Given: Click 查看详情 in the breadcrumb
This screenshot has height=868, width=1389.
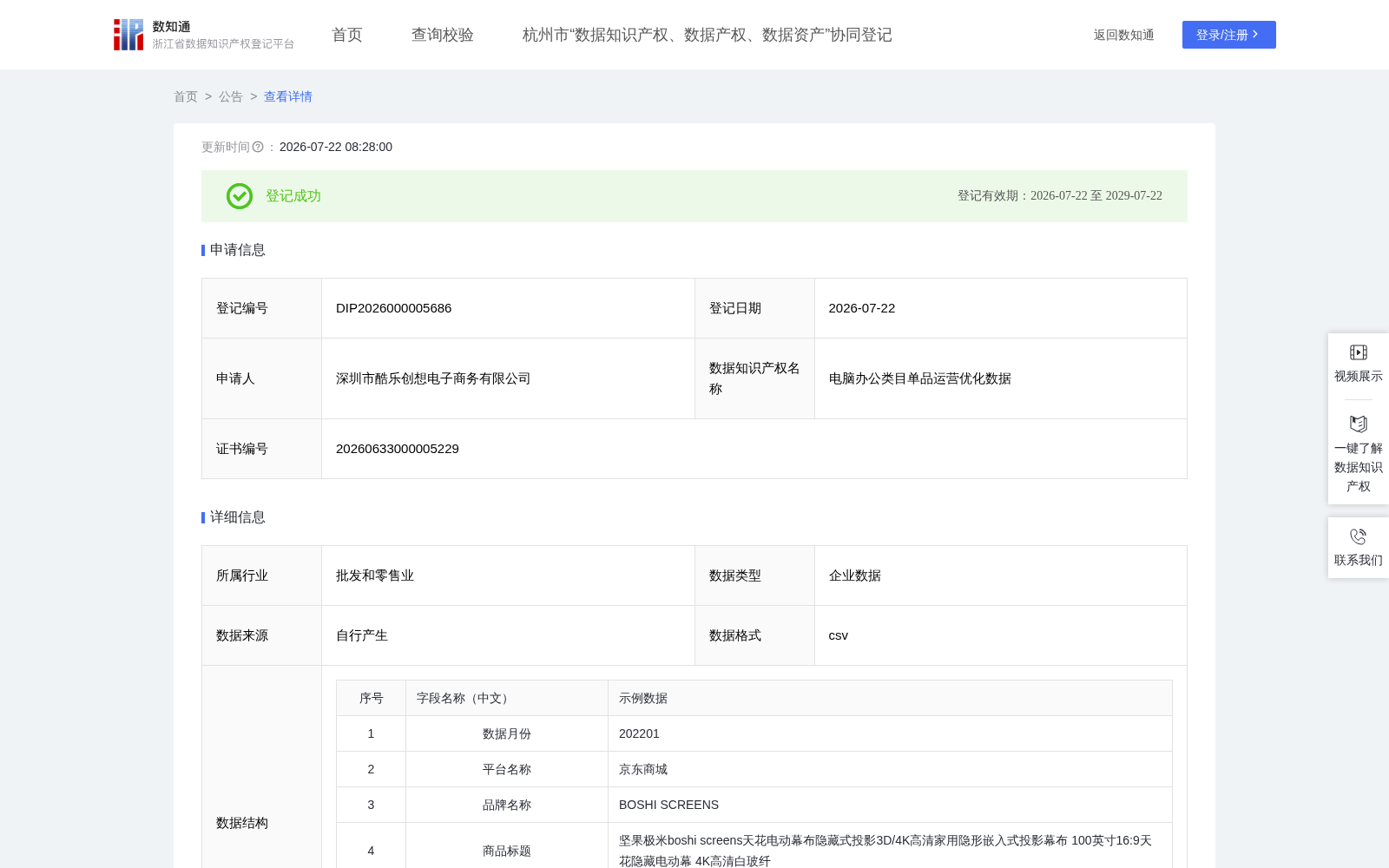Looking at the screenshot, I should (x=288, y=96).
